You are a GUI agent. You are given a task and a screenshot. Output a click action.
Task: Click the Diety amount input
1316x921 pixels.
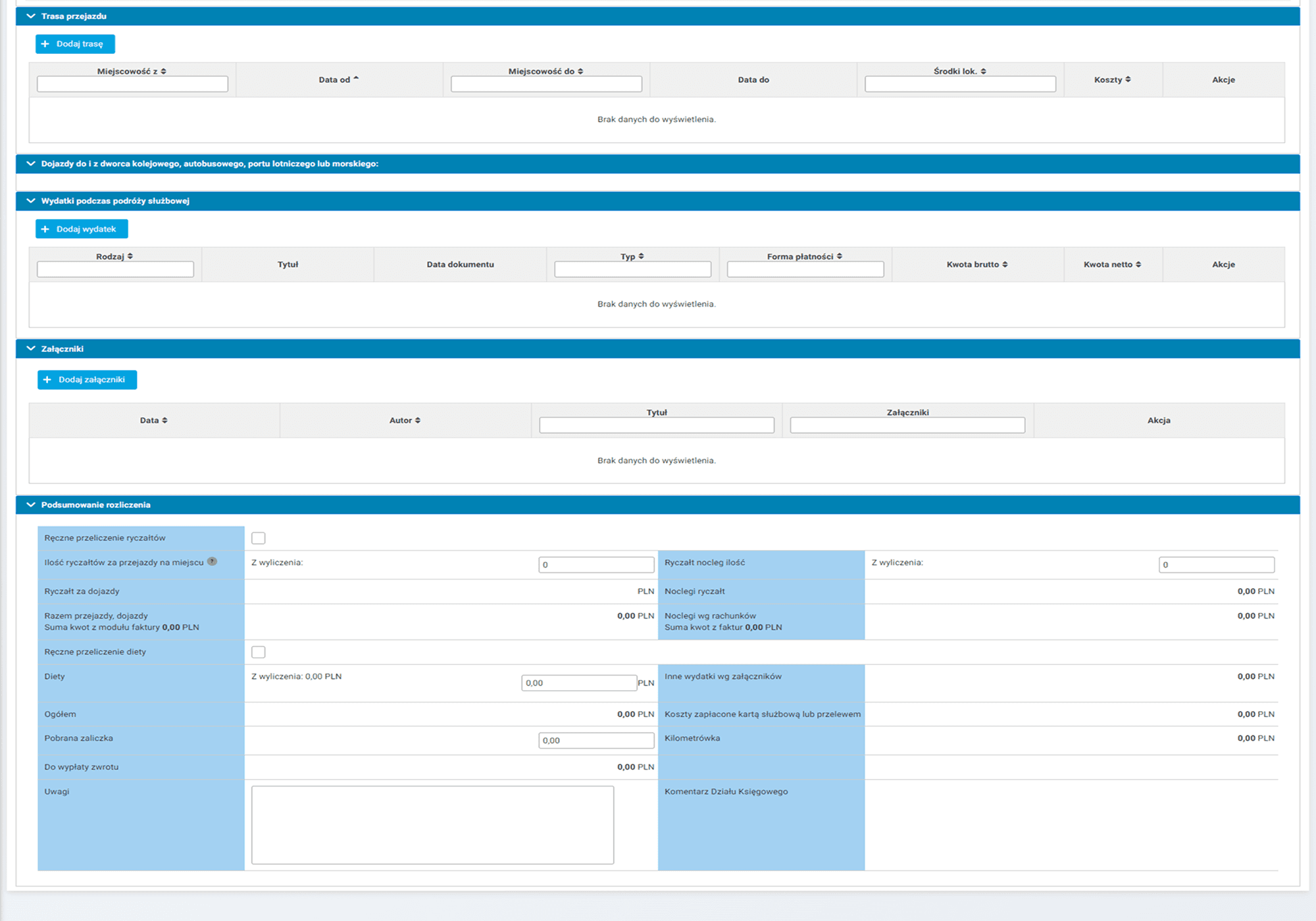click(x=579, y=683)
